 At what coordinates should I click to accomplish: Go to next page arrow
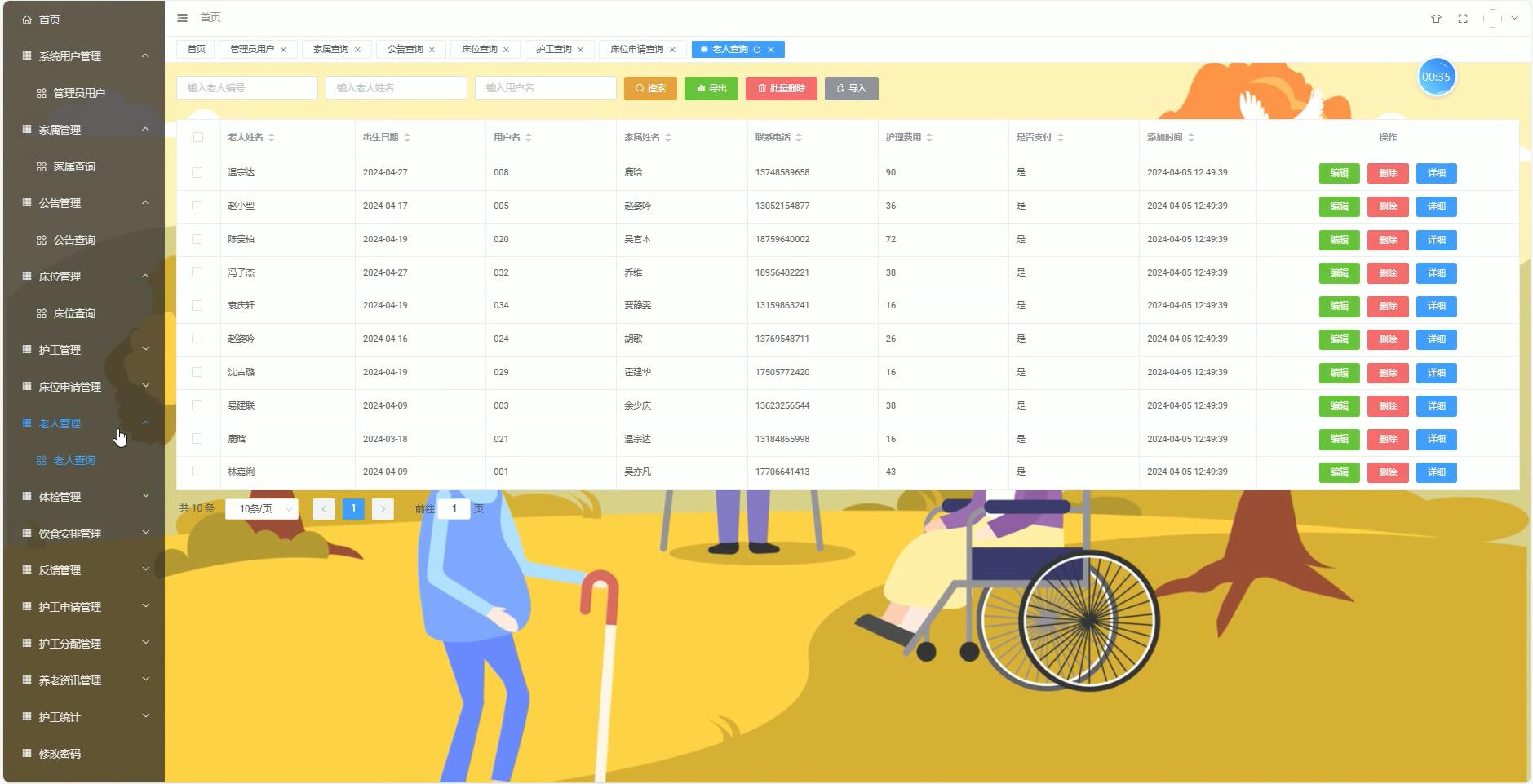[x=383, y=509]
